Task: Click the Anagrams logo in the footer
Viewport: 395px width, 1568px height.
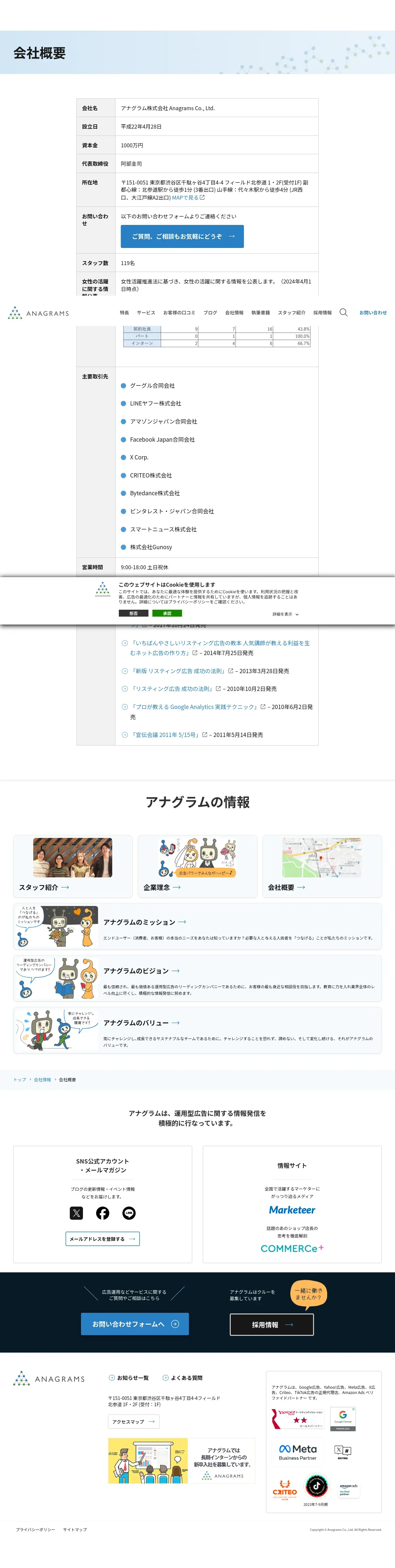Action: tap(49, 1378)
